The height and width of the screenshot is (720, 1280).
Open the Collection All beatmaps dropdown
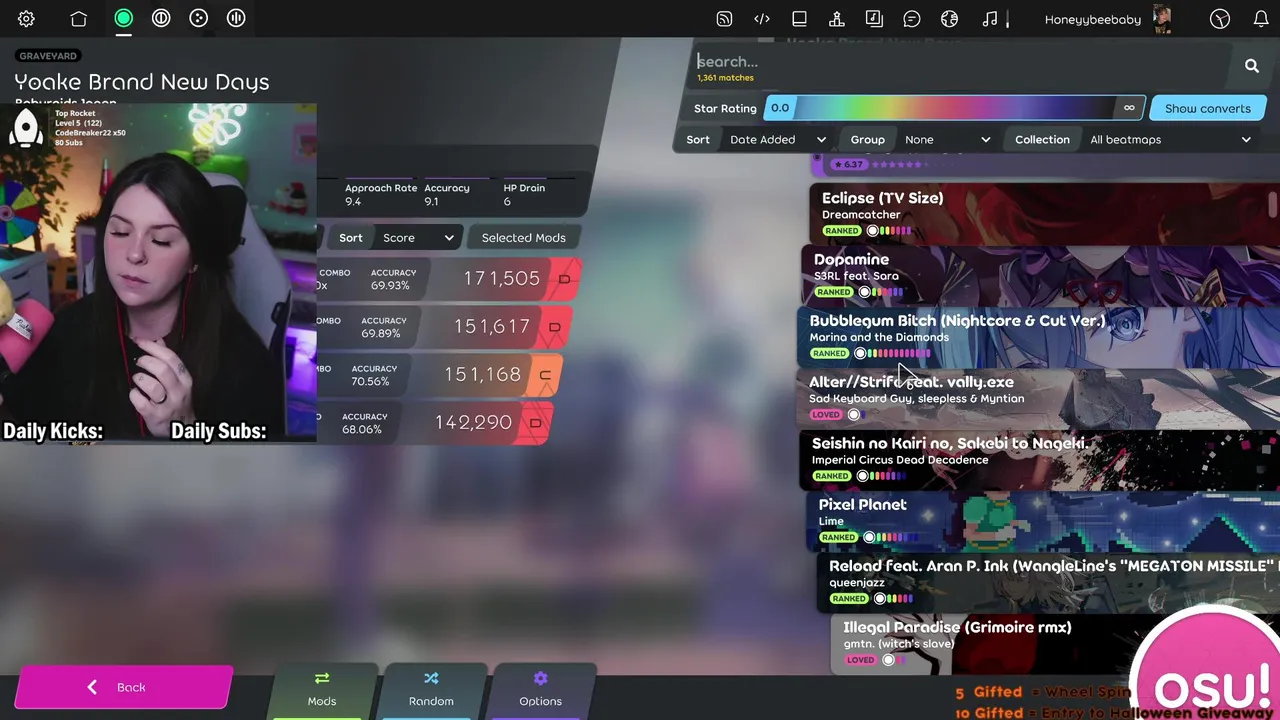1170,140
